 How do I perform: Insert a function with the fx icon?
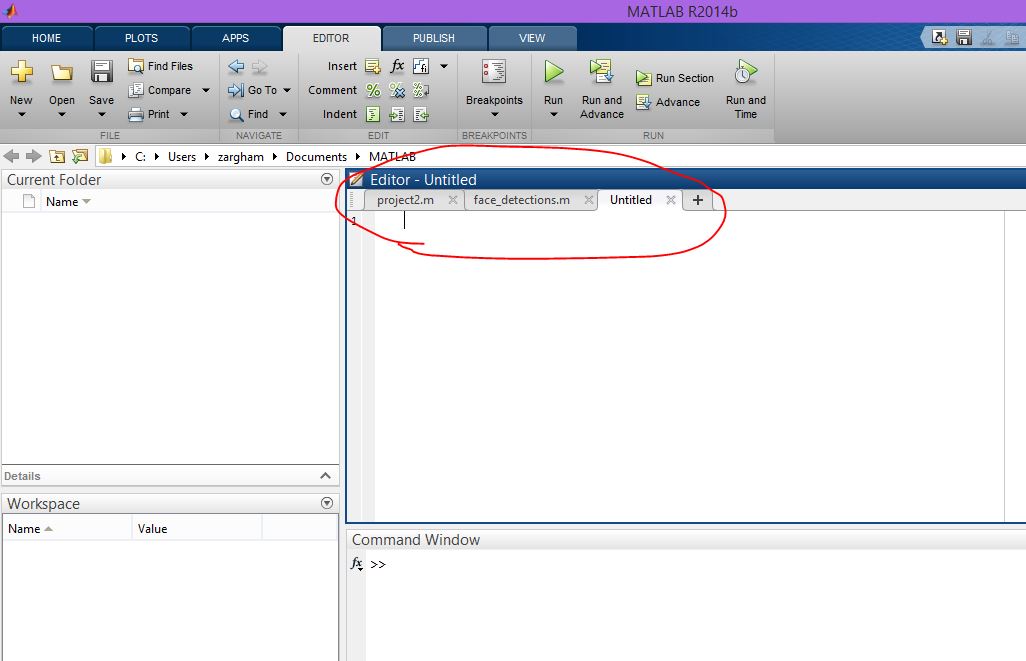point(397,66)
